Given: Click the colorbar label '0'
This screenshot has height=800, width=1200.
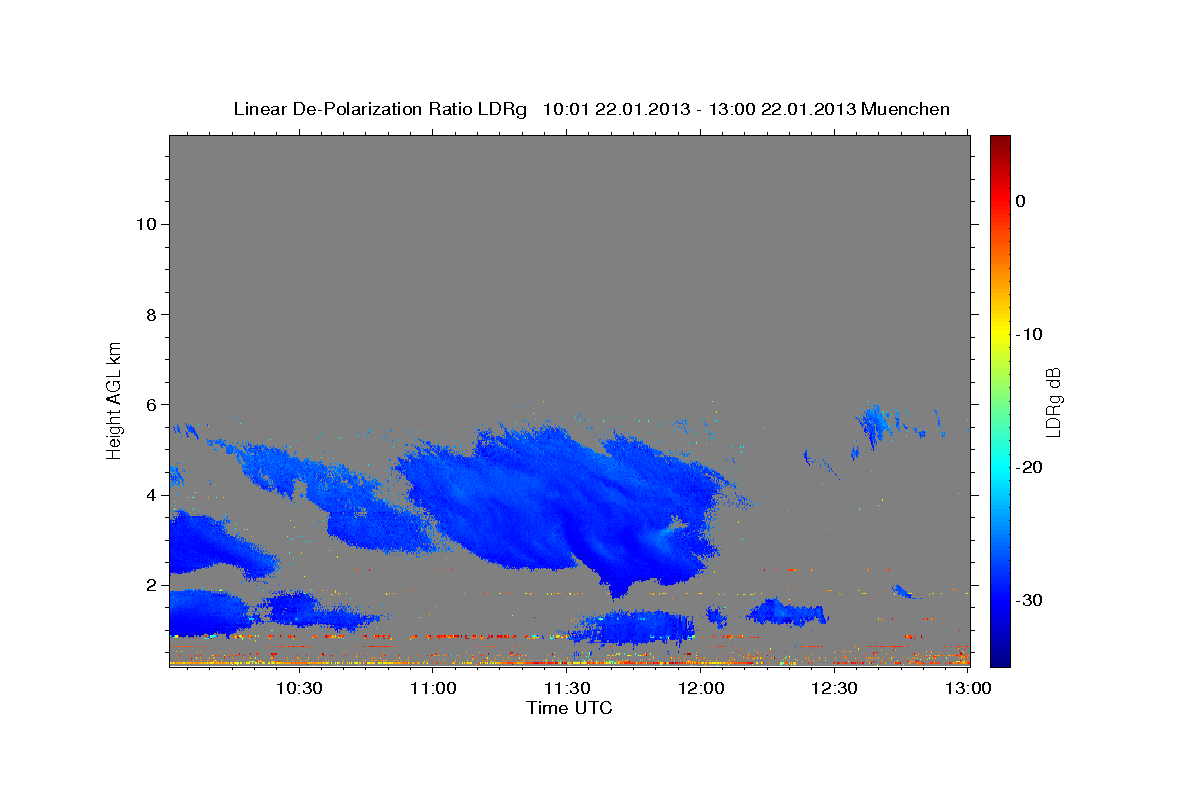Looking at the screenshot, I should click(x=1021, y=201).
